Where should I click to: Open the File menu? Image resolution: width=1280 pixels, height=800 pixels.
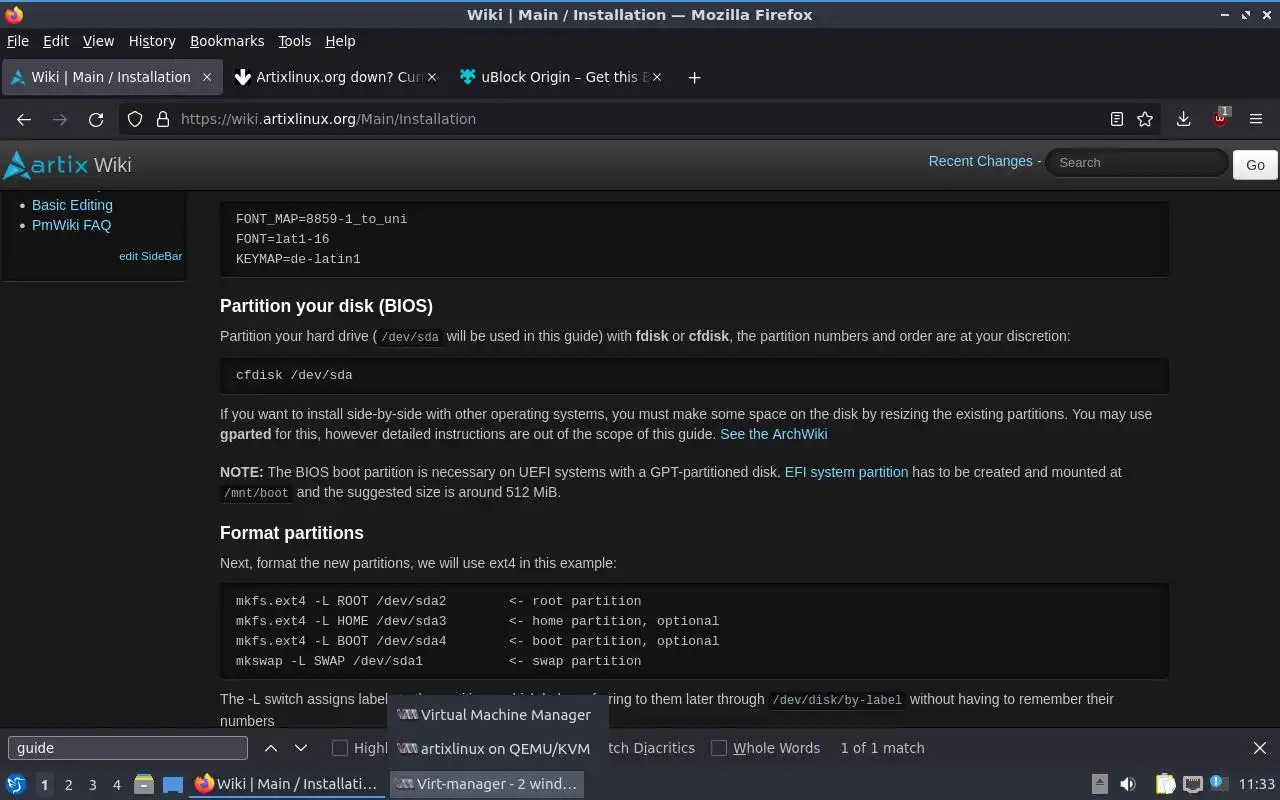click(x=18, y=41)
